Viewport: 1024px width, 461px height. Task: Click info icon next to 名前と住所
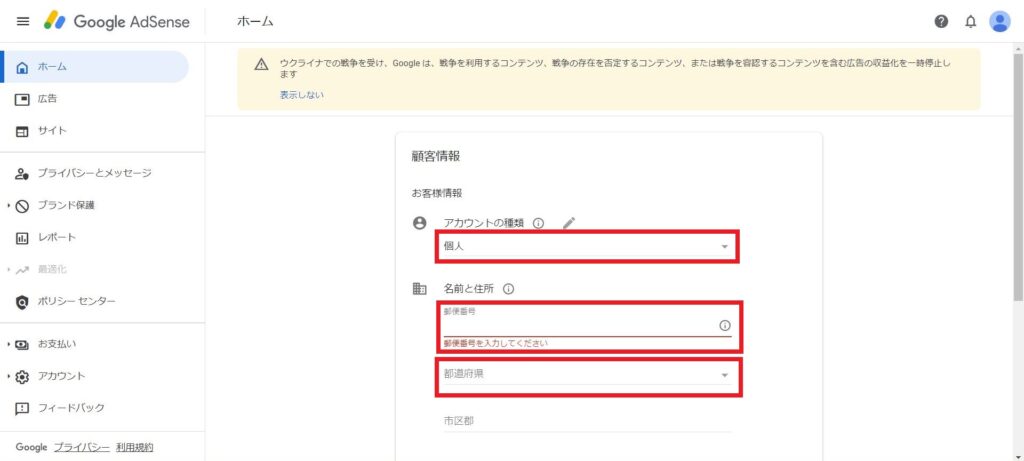[508, 289]
